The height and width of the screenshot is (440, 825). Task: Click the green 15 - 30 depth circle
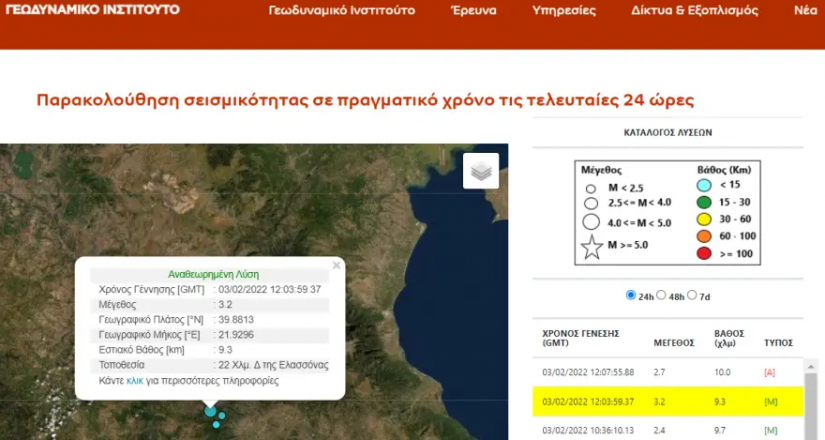pos(704,203)
